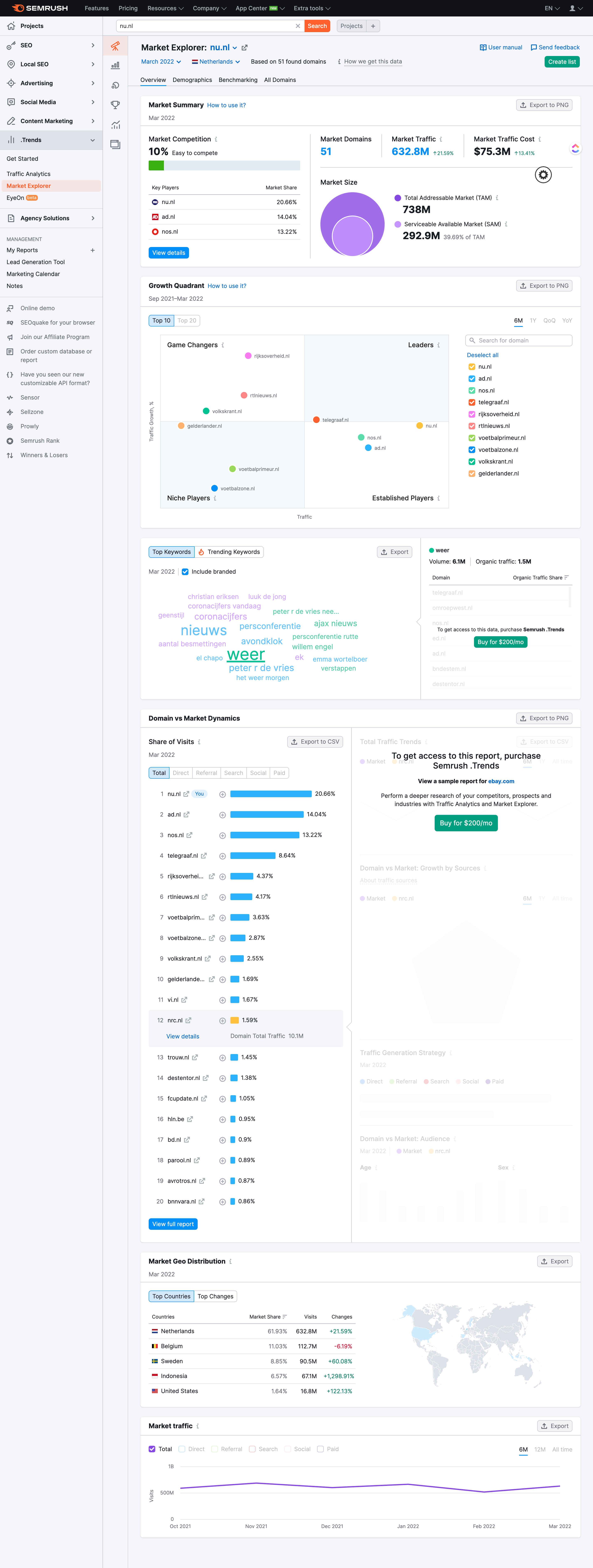Expand the Advertising sidebar section

[x=51, y=83]
